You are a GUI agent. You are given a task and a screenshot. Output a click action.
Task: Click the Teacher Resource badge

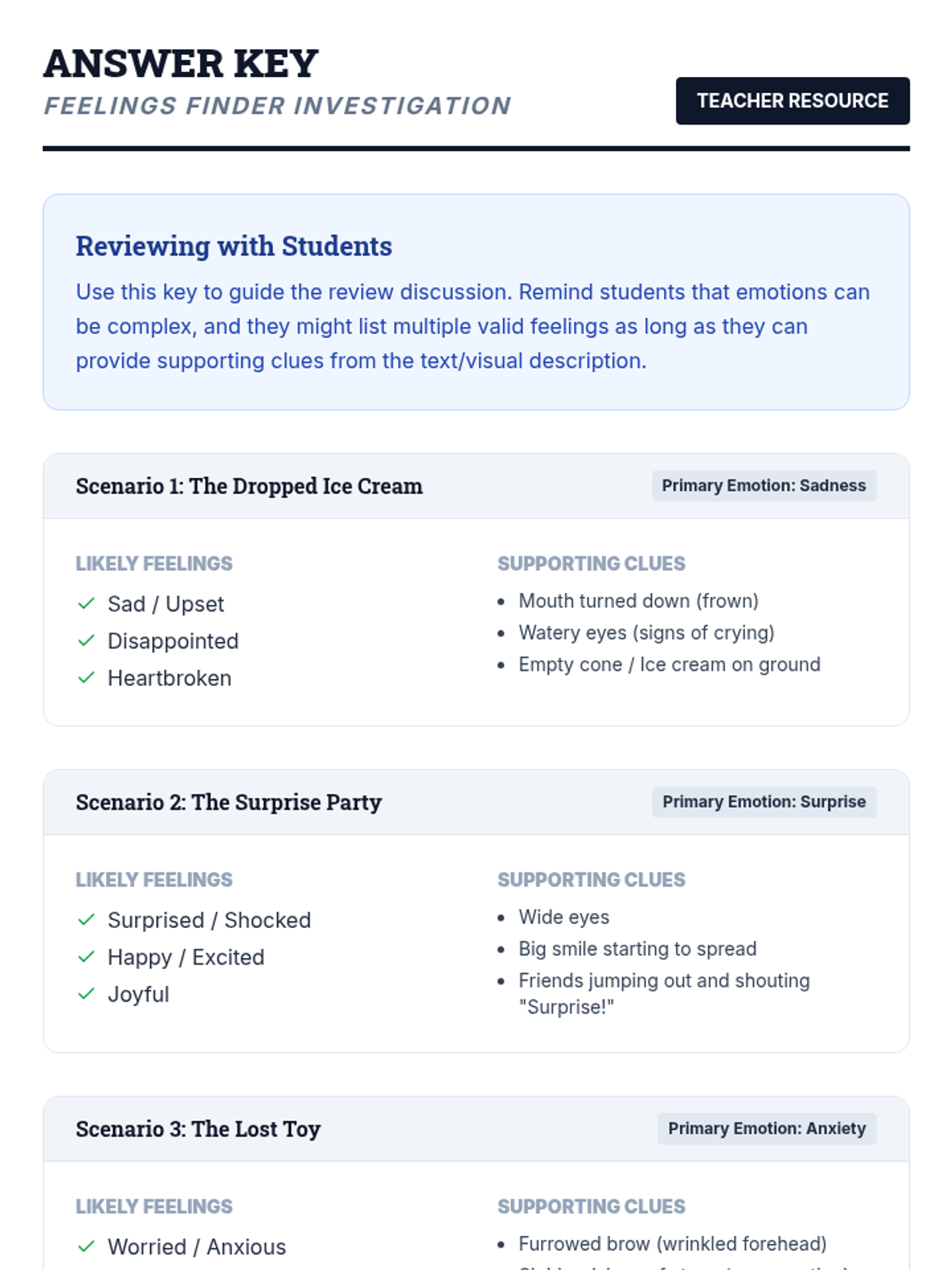[792, 101]
